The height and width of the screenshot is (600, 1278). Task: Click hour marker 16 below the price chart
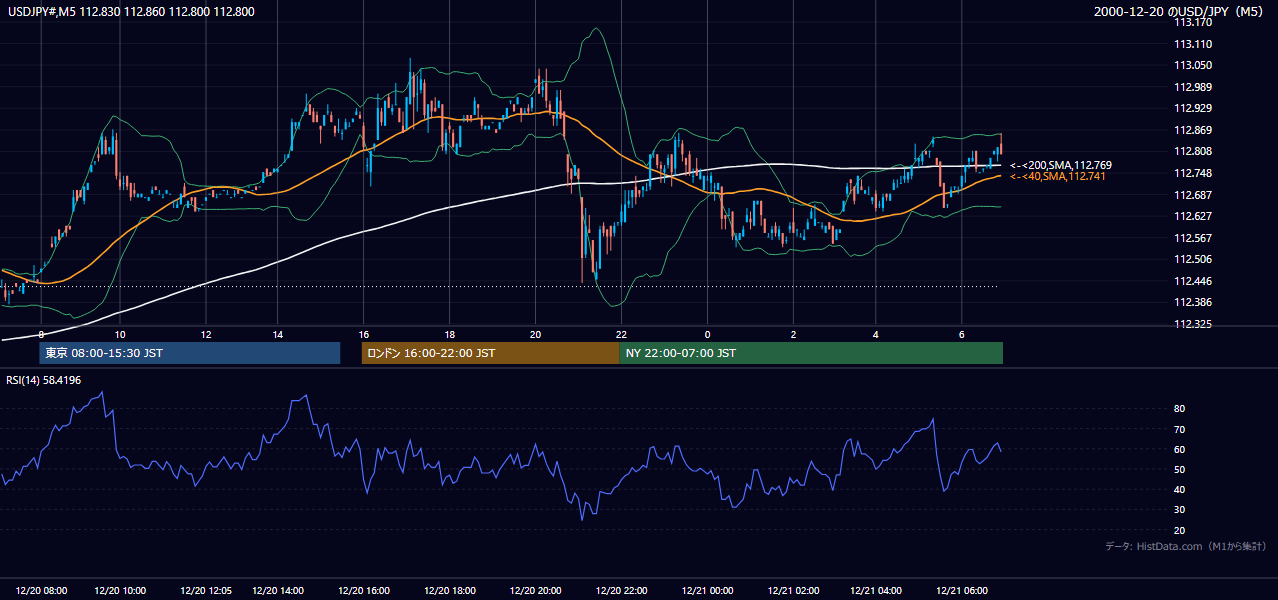click(x=364, y=334)
